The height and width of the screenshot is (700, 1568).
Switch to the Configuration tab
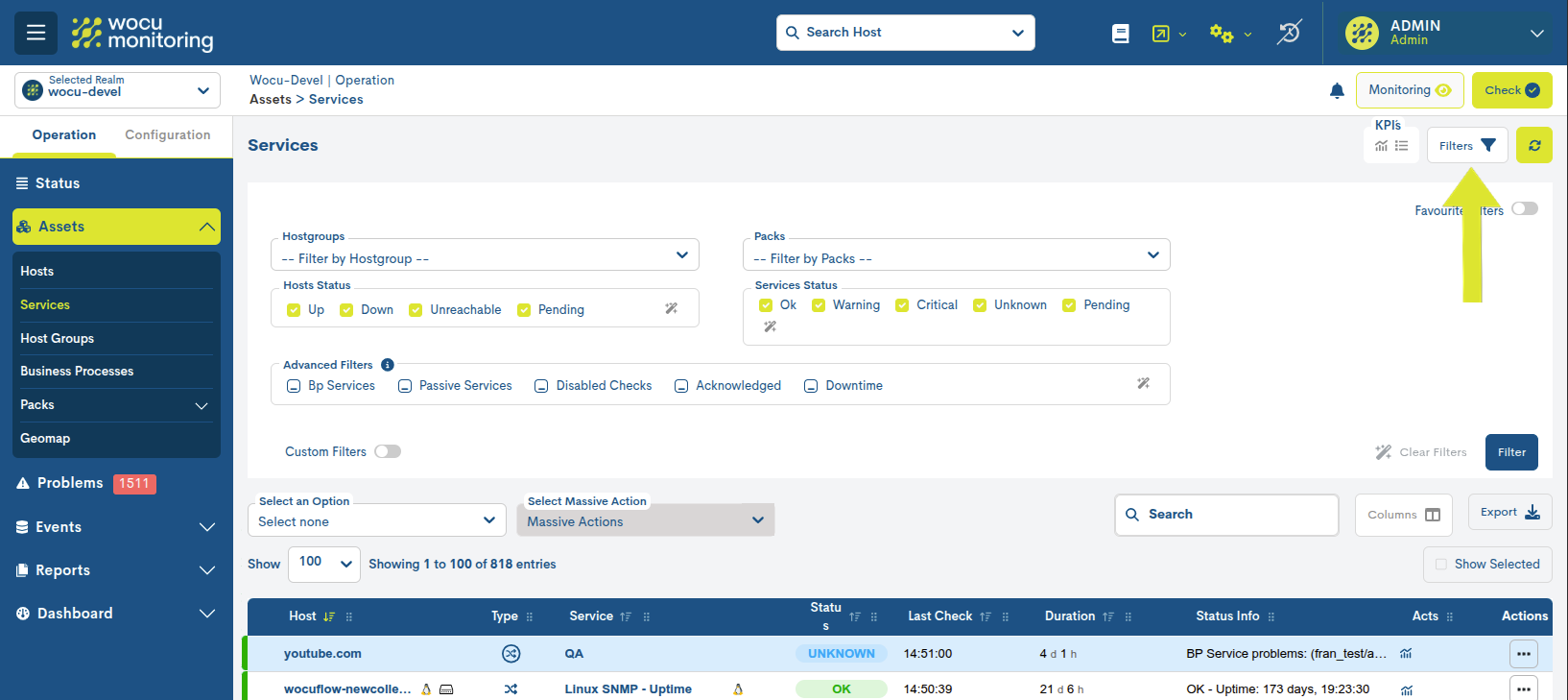pyautogui.click(x=167, y=135)
